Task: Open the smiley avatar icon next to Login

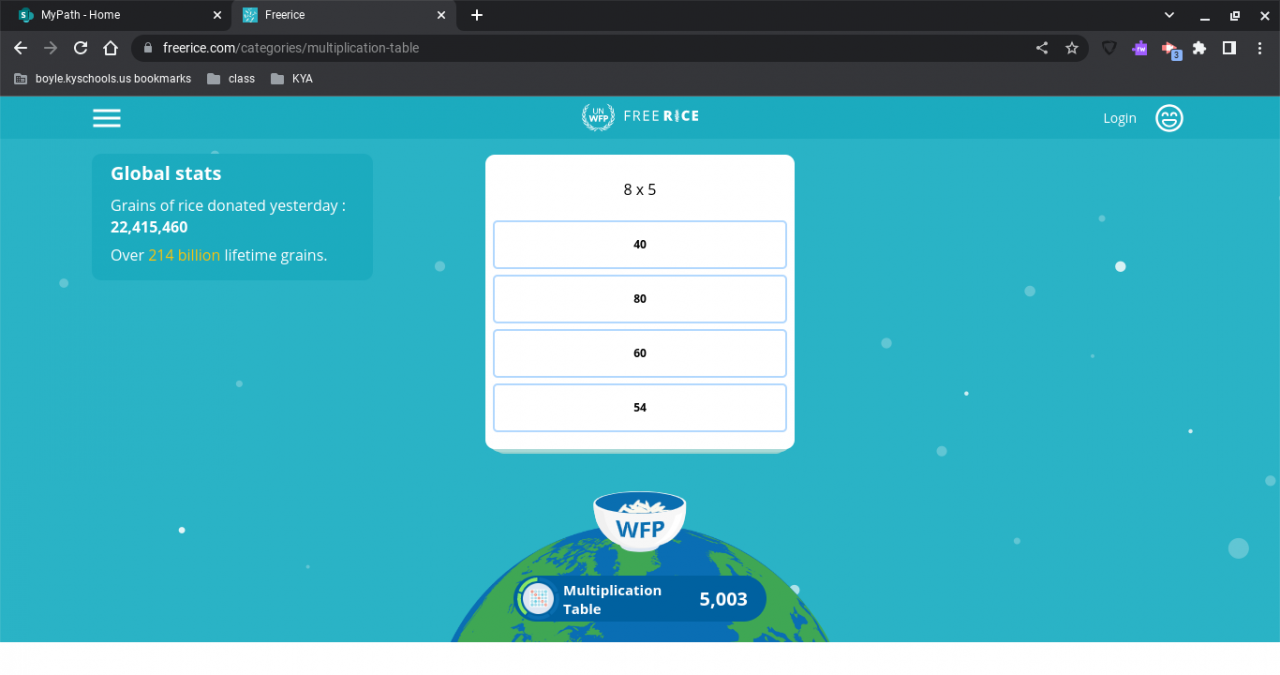Action: (x=1169, y=118)
